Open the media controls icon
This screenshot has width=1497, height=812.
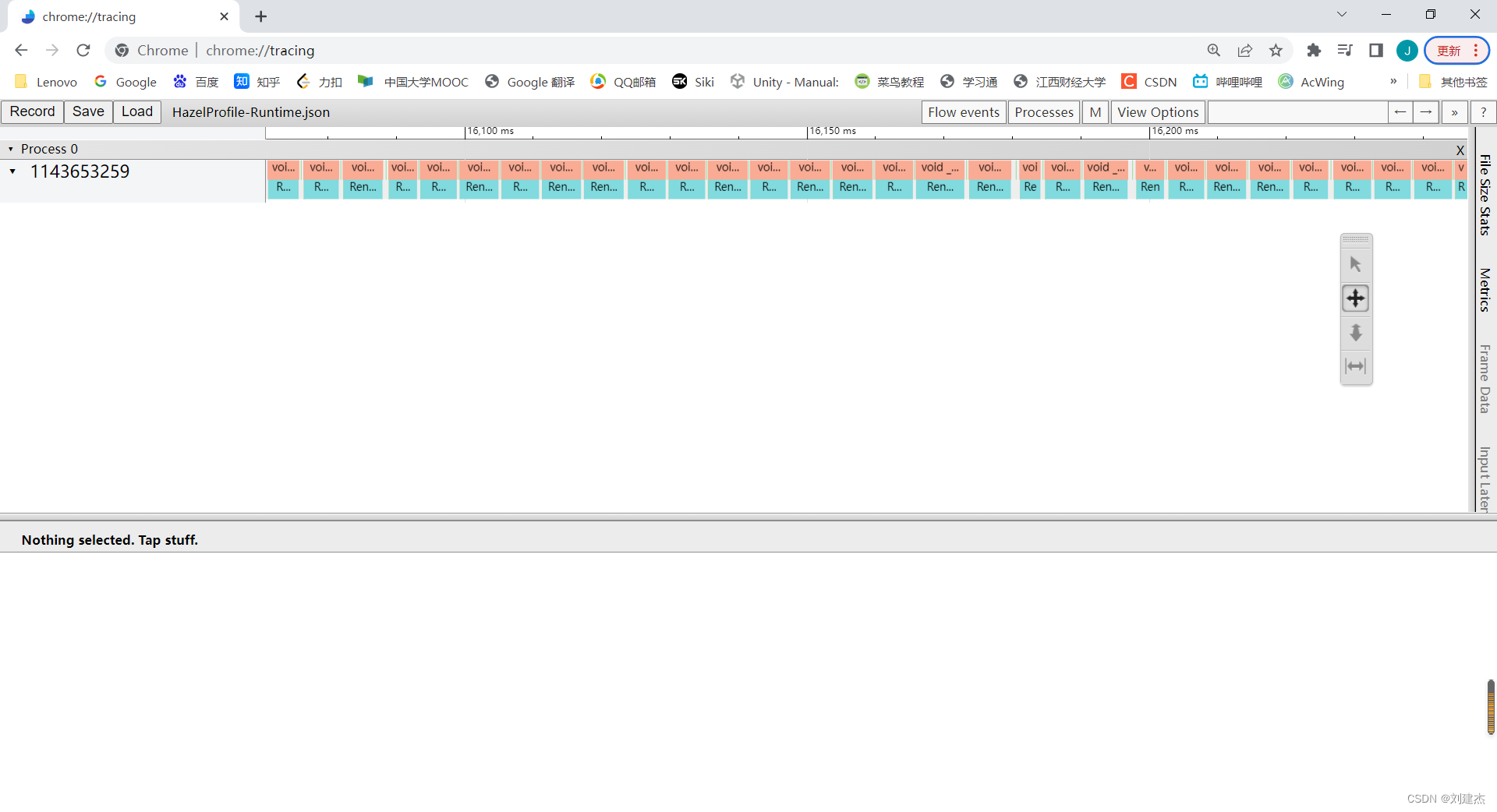[x=1345, y=50]
